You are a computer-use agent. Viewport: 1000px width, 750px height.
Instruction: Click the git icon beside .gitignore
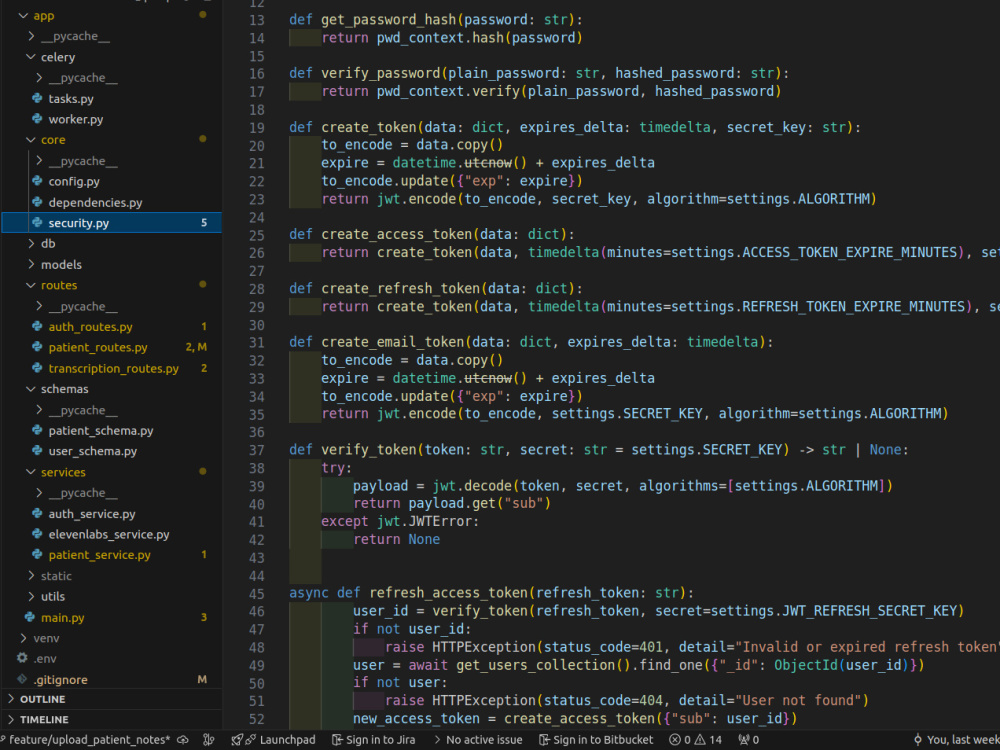22,679
